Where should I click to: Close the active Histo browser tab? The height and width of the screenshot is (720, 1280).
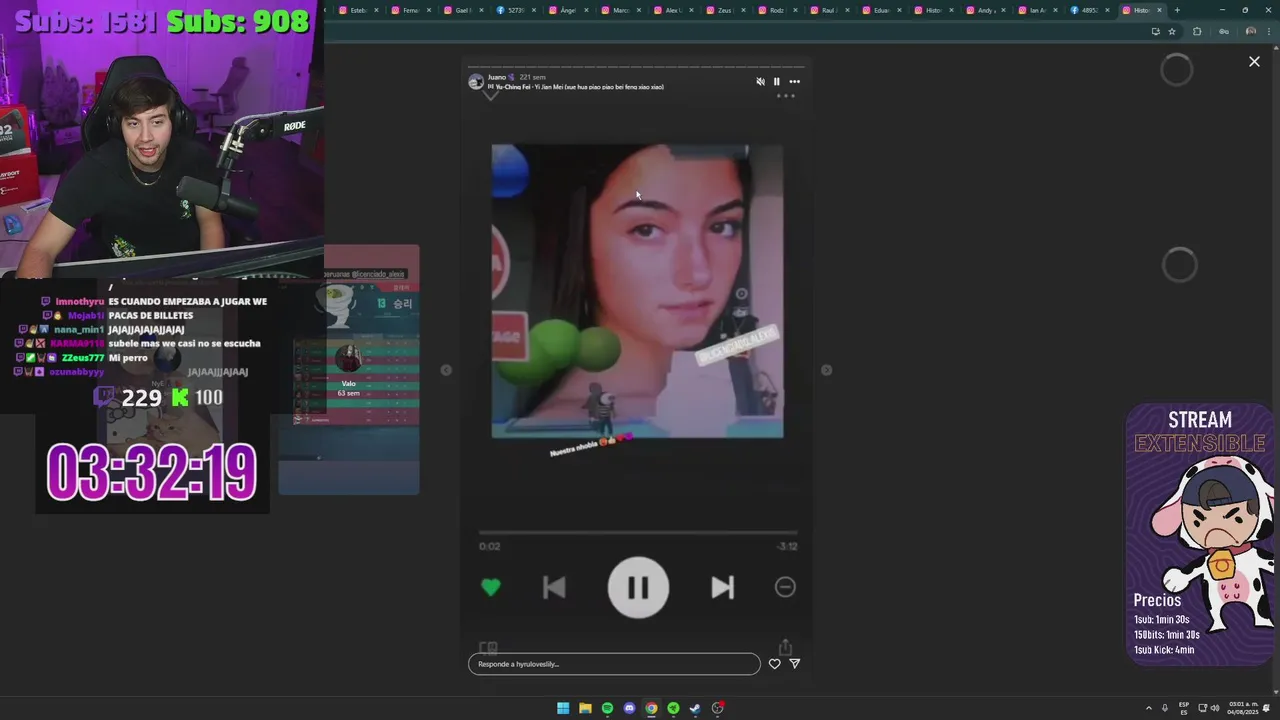(1160, 10)
